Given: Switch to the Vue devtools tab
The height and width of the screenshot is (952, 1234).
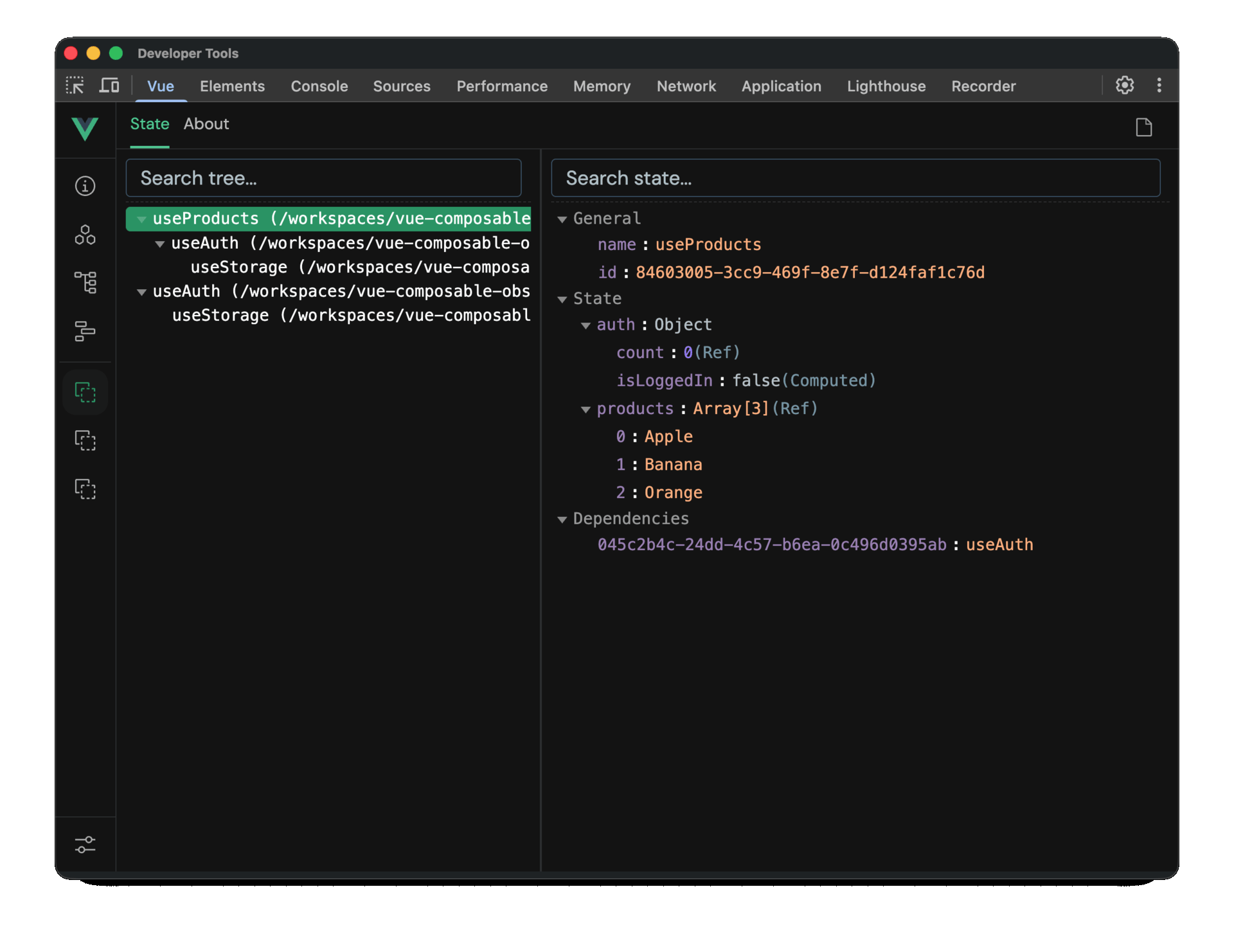Looking at the screenshot, I should pos(161,86).
